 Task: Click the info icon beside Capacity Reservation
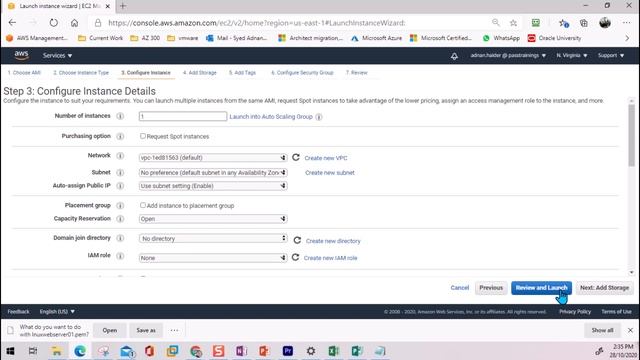coord(120,219)
